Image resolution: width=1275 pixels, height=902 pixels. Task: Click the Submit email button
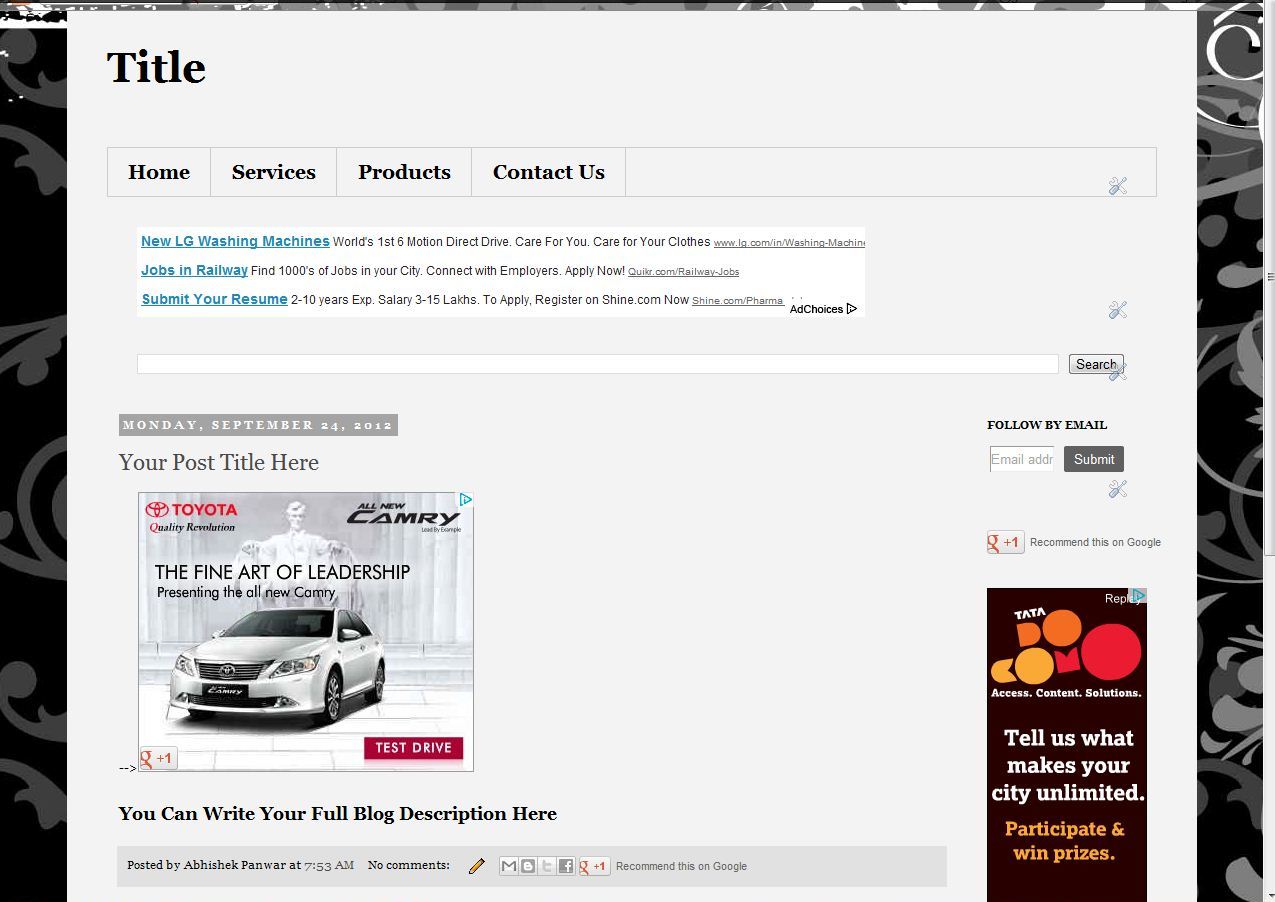point(1094,459)
